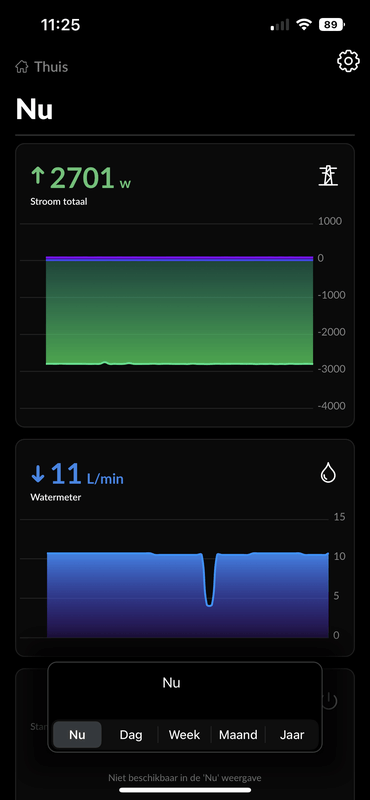The height and width of the screenshot is (800, 370).
Task: Tap the Watermeter label
Action: tap(56, 496)
